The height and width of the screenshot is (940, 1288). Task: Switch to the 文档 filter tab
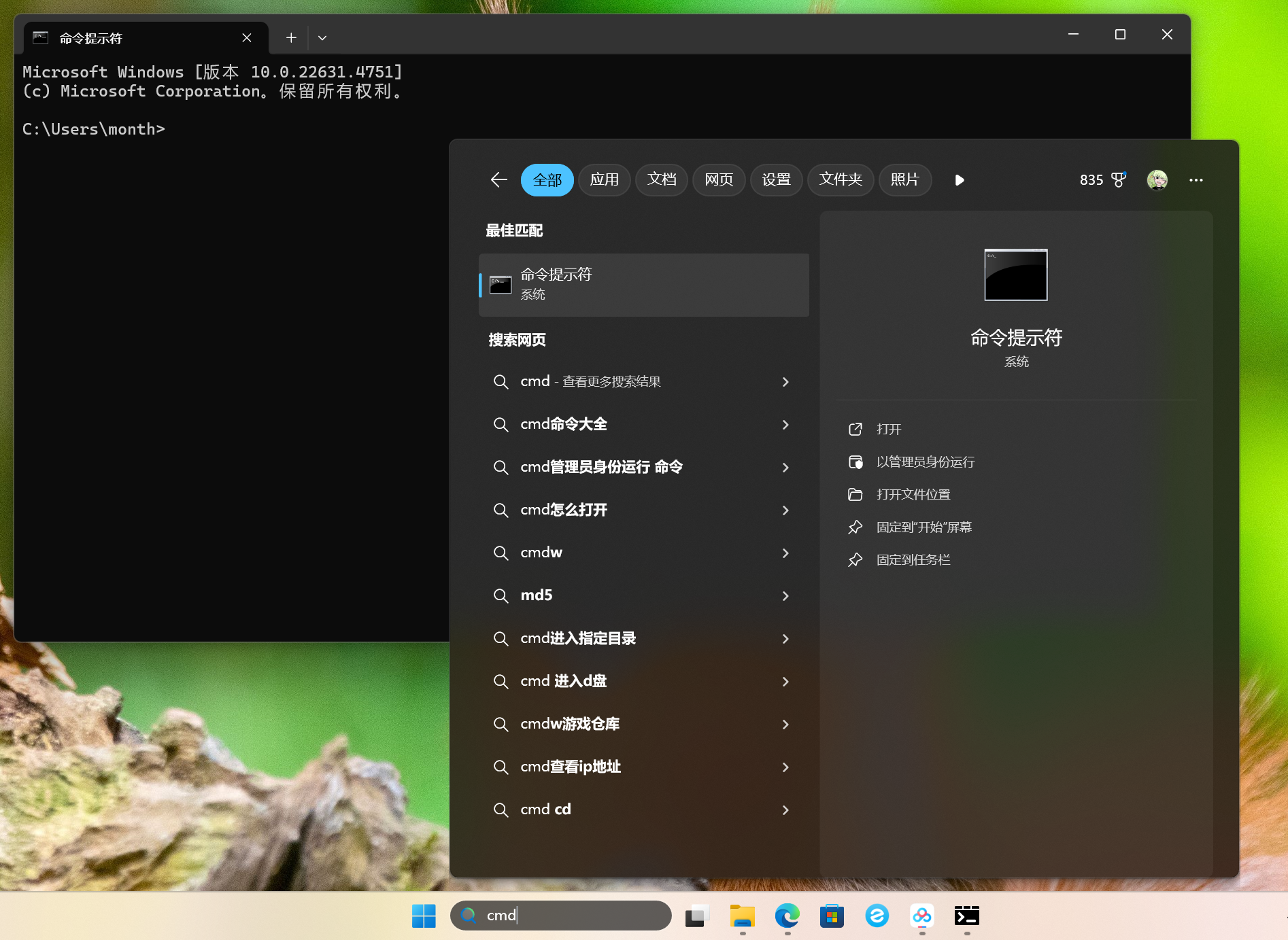click(662, 180)
